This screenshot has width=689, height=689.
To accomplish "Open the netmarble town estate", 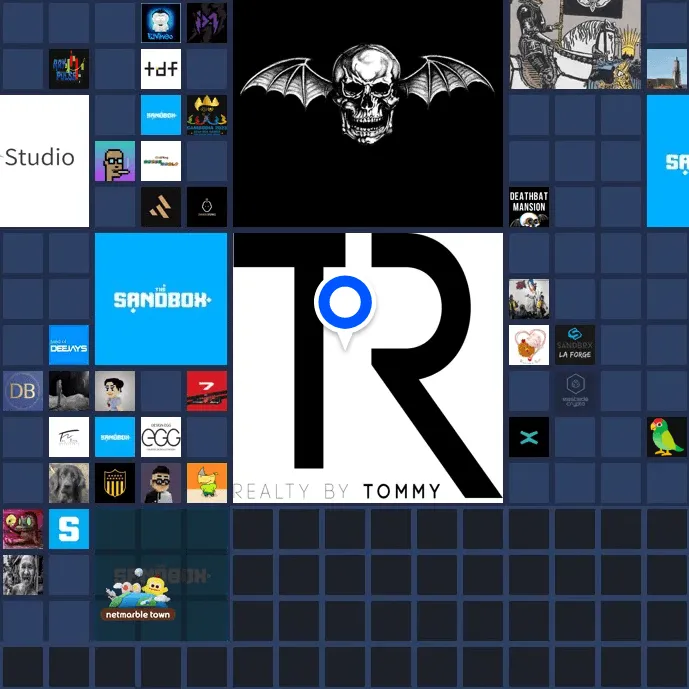I will (x=161, y=575).
